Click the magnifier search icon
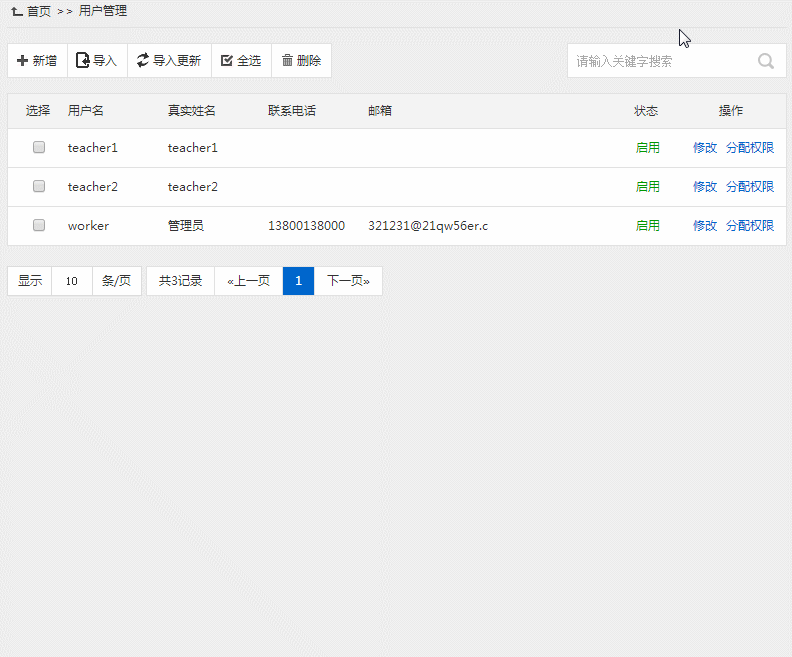792x657 pixels. pos(766,61)
